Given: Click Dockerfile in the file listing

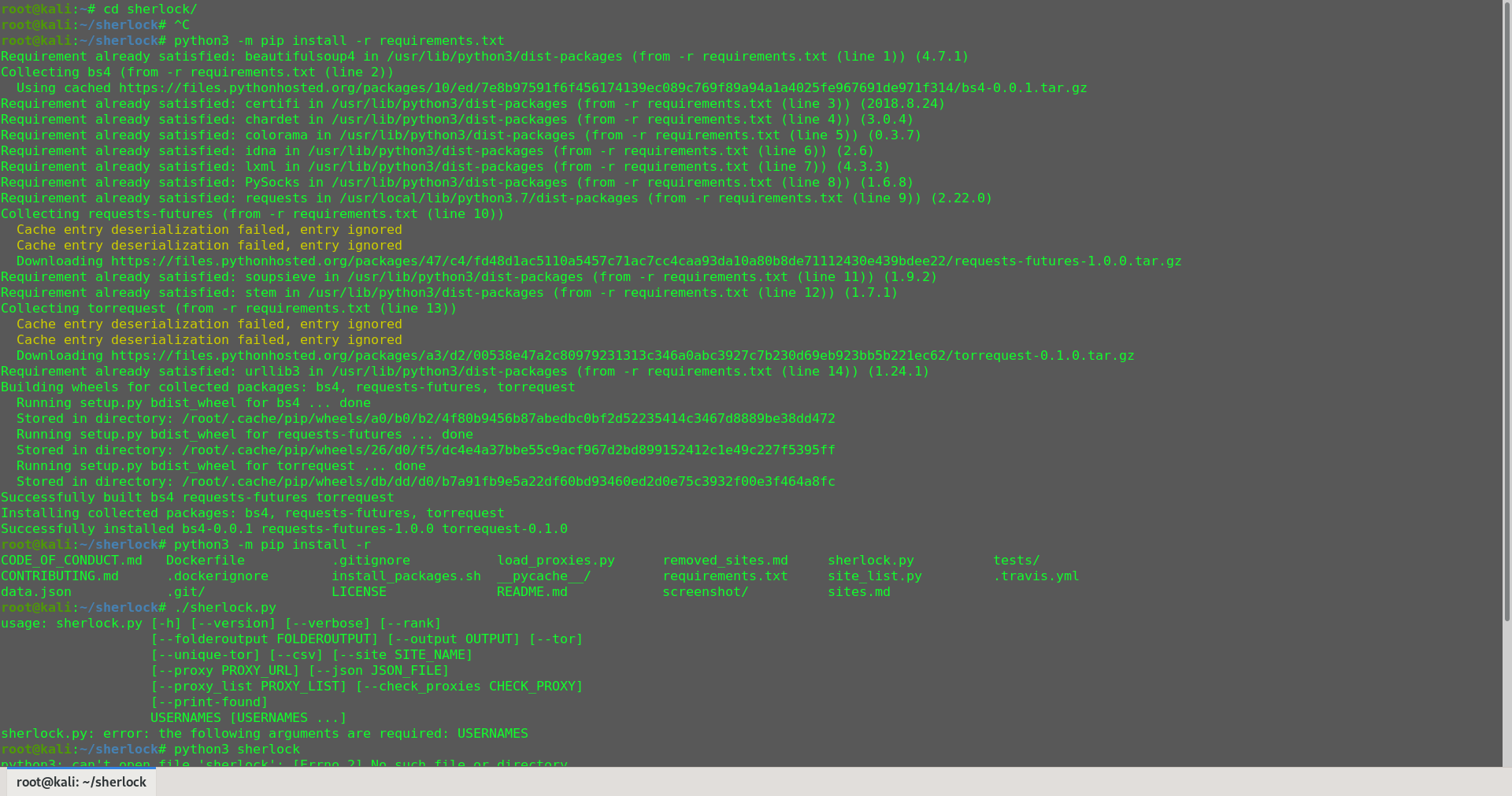Looking at the screenshot, I should [x=206, y=561].
